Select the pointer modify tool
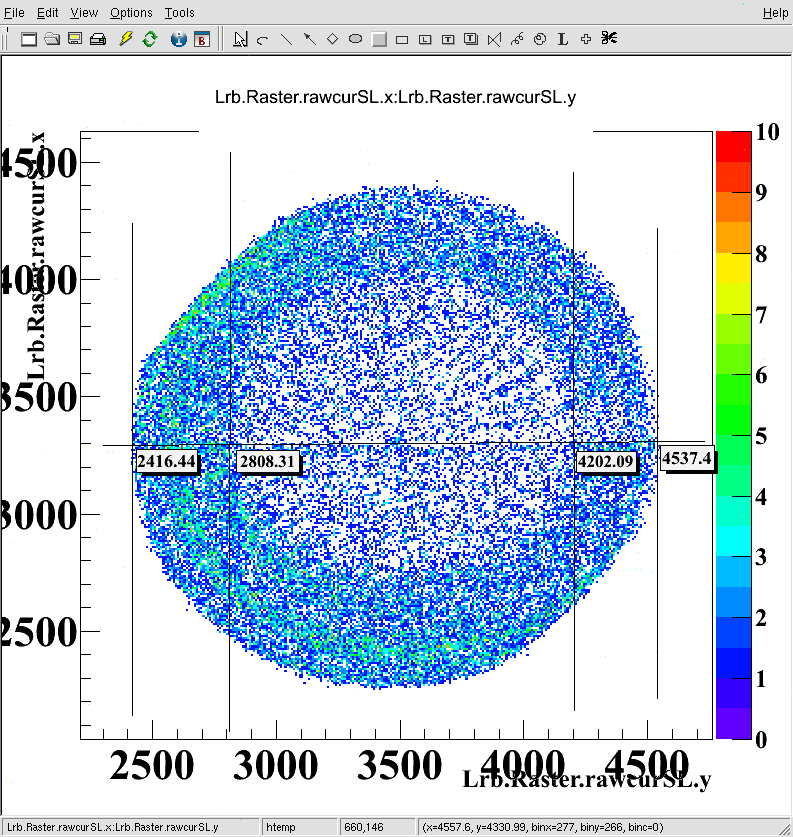Viewport: 793px width, 837px height. (x=240, y=39)
